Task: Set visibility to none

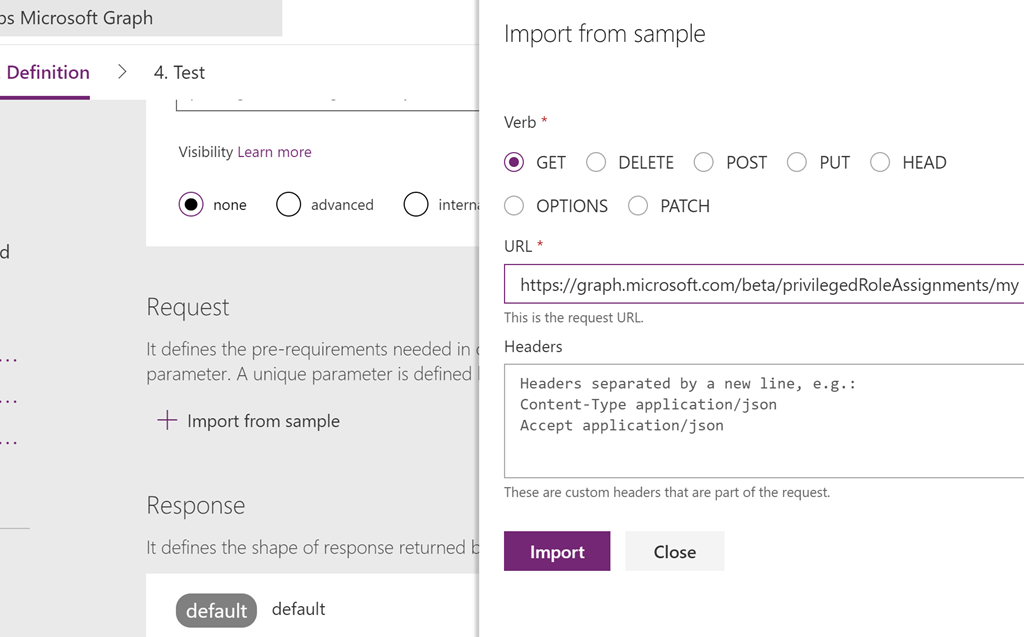Action: coord(191,204)
